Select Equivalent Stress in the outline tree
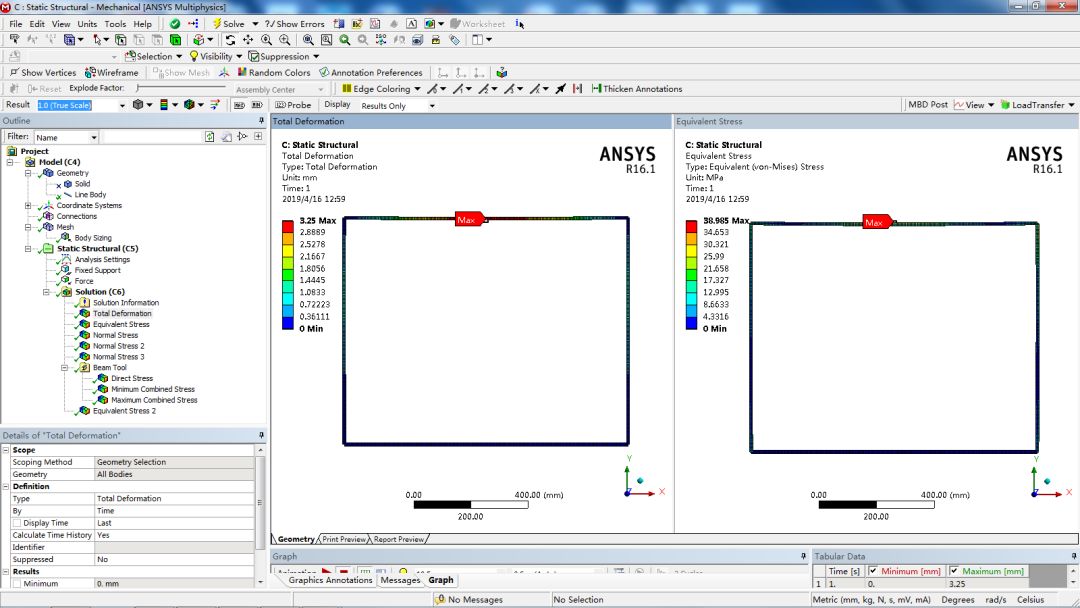The height and width of the screenshot is (608, 1080). (121, 324)
